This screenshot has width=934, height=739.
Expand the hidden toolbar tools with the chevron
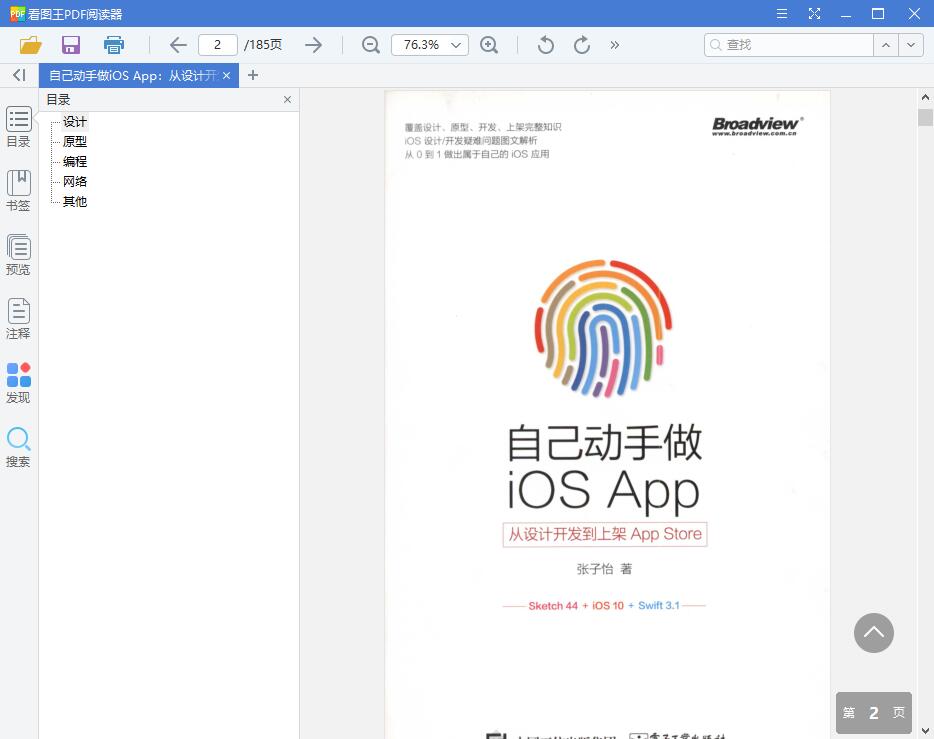pos(615,45)
